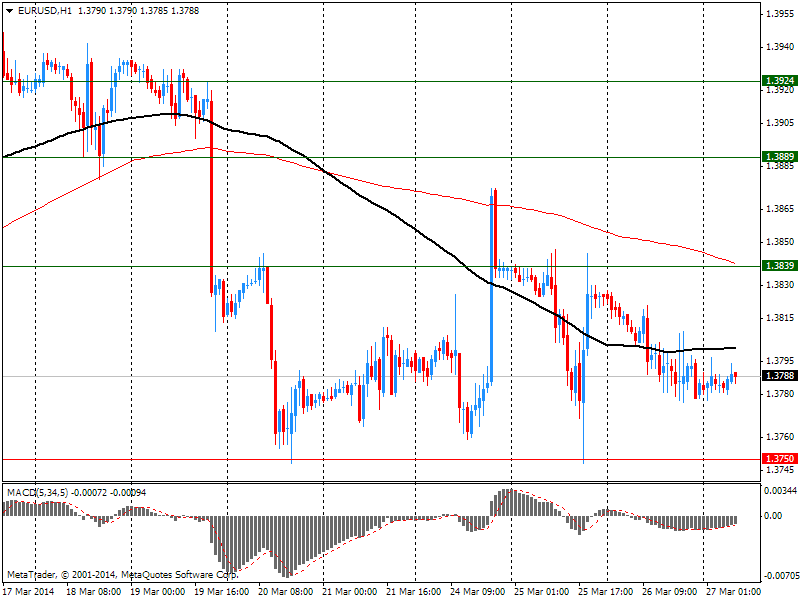
Task: Click the 20 Mar 08:00 time label
Action: [286, 592]
